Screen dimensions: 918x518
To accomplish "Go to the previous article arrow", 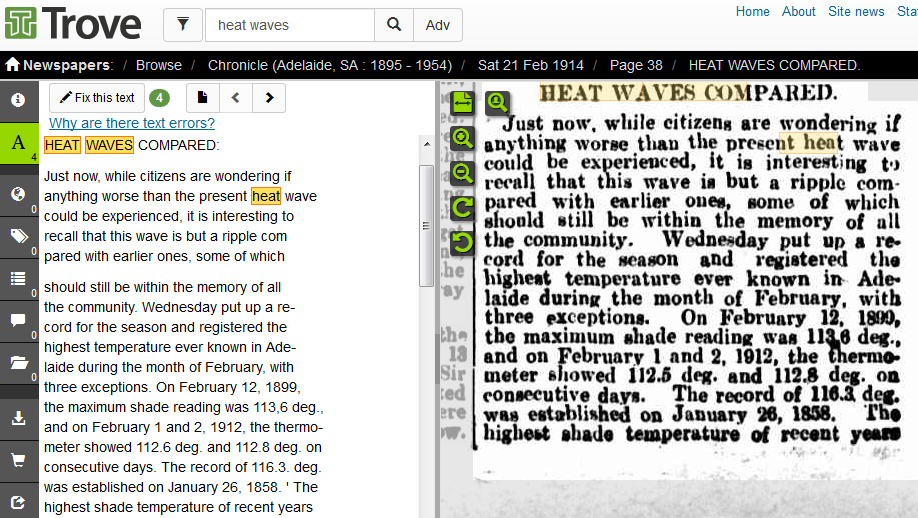I will pyautogui.click(x=236, y=98).
